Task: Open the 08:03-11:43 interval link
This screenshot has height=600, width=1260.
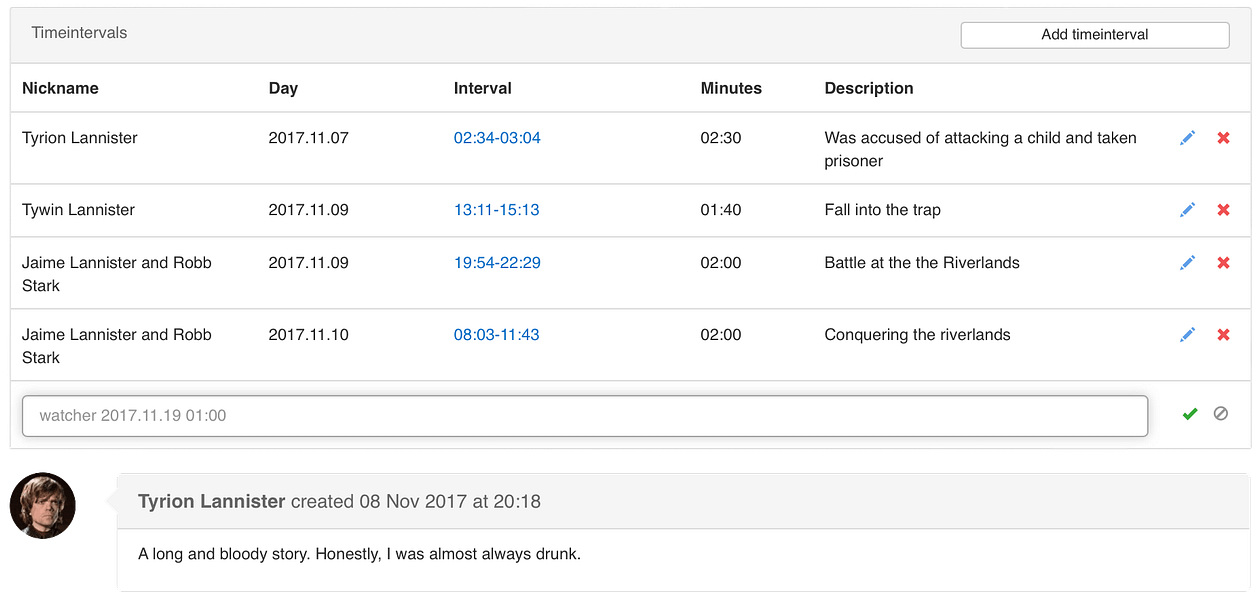Action: pos(496,335)
